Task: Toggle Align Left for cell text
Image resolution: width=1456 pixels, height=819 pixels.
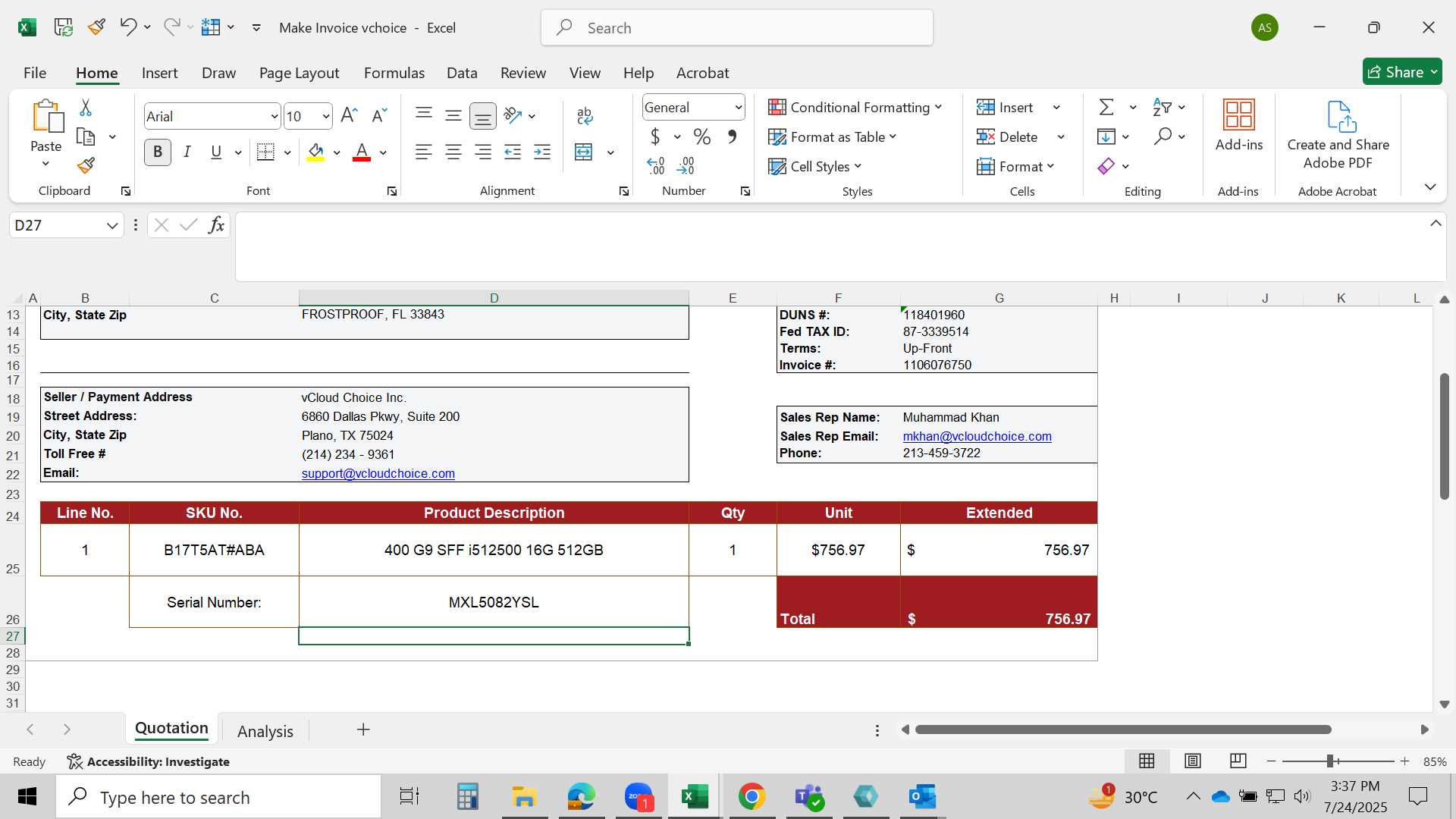Action: point(424,152)
